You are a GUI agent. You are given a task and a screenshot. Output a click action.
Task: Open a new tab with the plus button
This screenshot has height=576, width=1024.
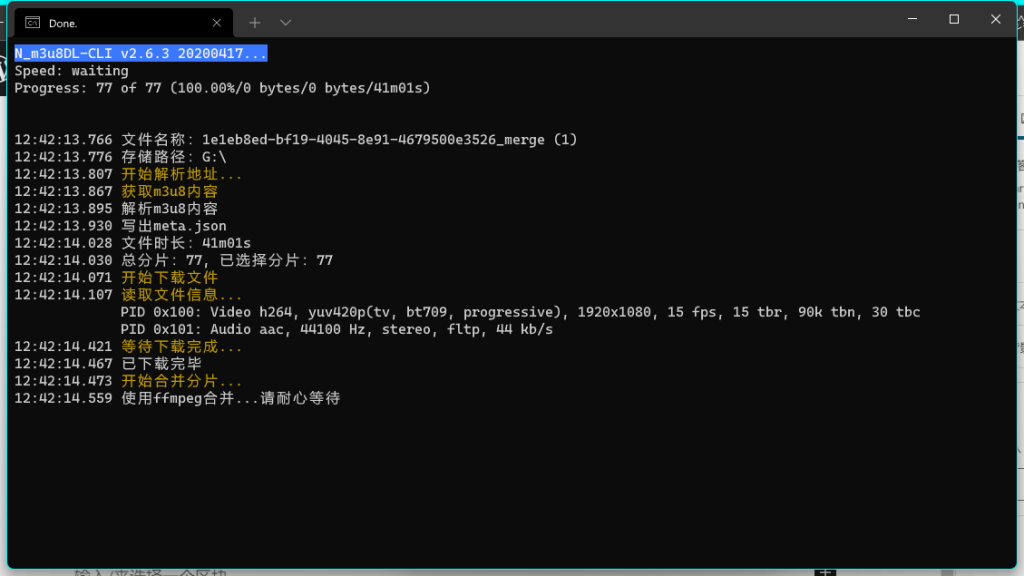tap(255, 22)
